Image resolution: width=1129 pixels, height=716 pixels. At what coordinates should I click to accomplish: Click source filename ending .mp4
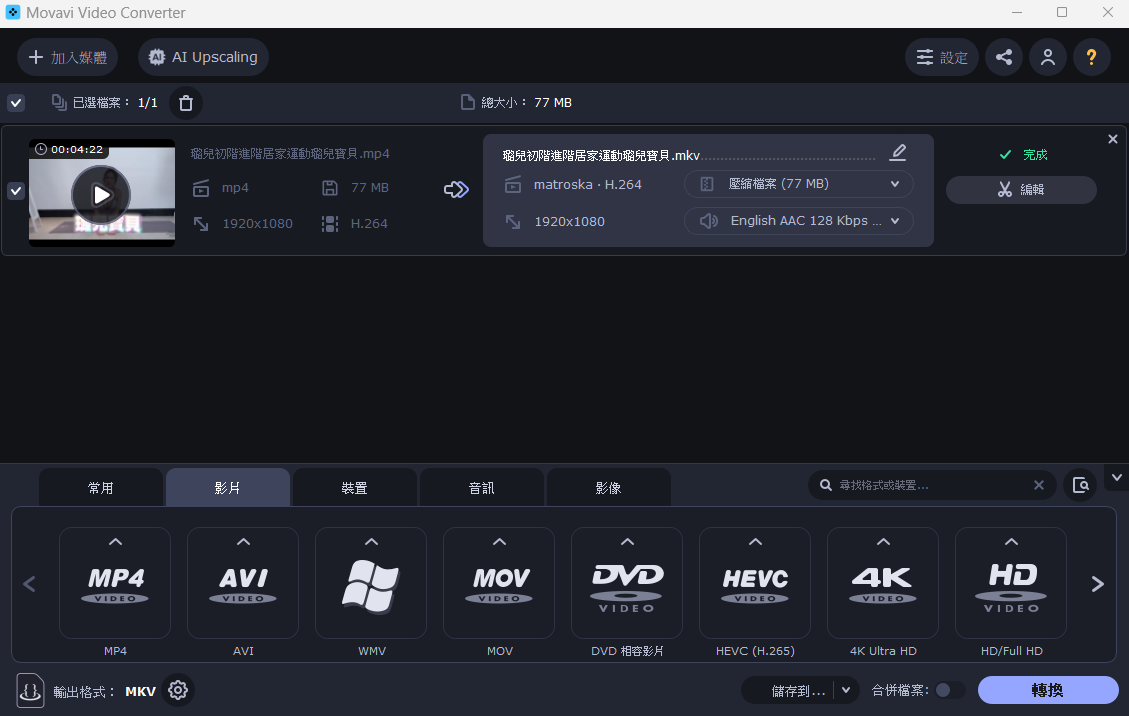[x=290, y=153]
